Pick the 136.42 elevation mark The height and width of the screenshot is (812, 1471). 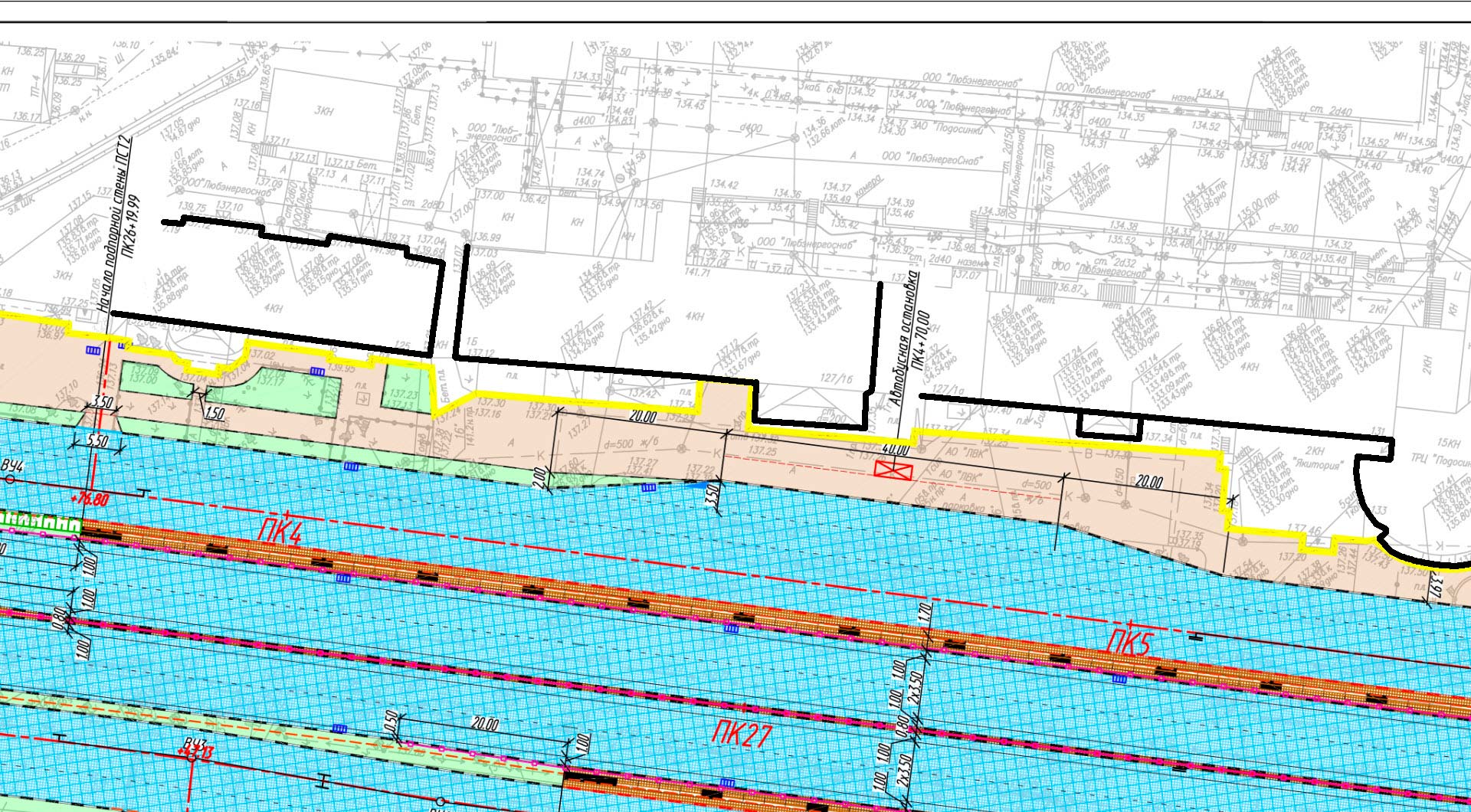533,199
